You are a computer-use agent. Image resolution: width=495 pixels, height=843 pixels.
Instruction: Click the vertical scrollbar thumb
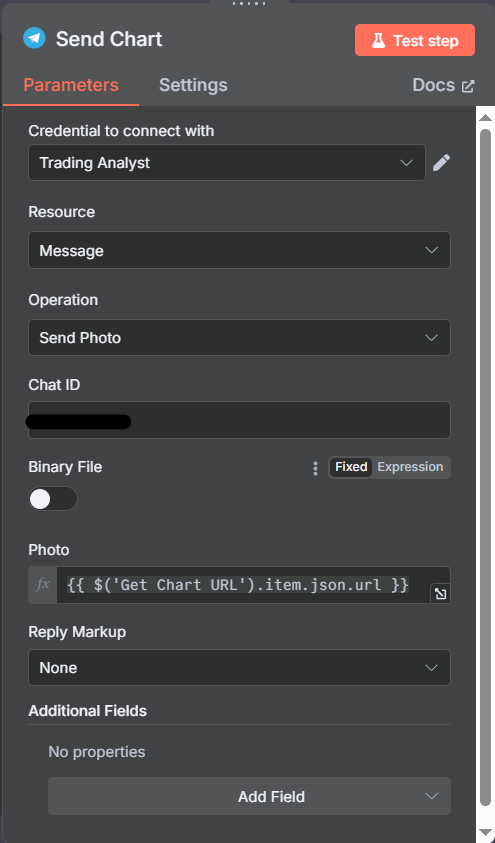tap(485, 468)
